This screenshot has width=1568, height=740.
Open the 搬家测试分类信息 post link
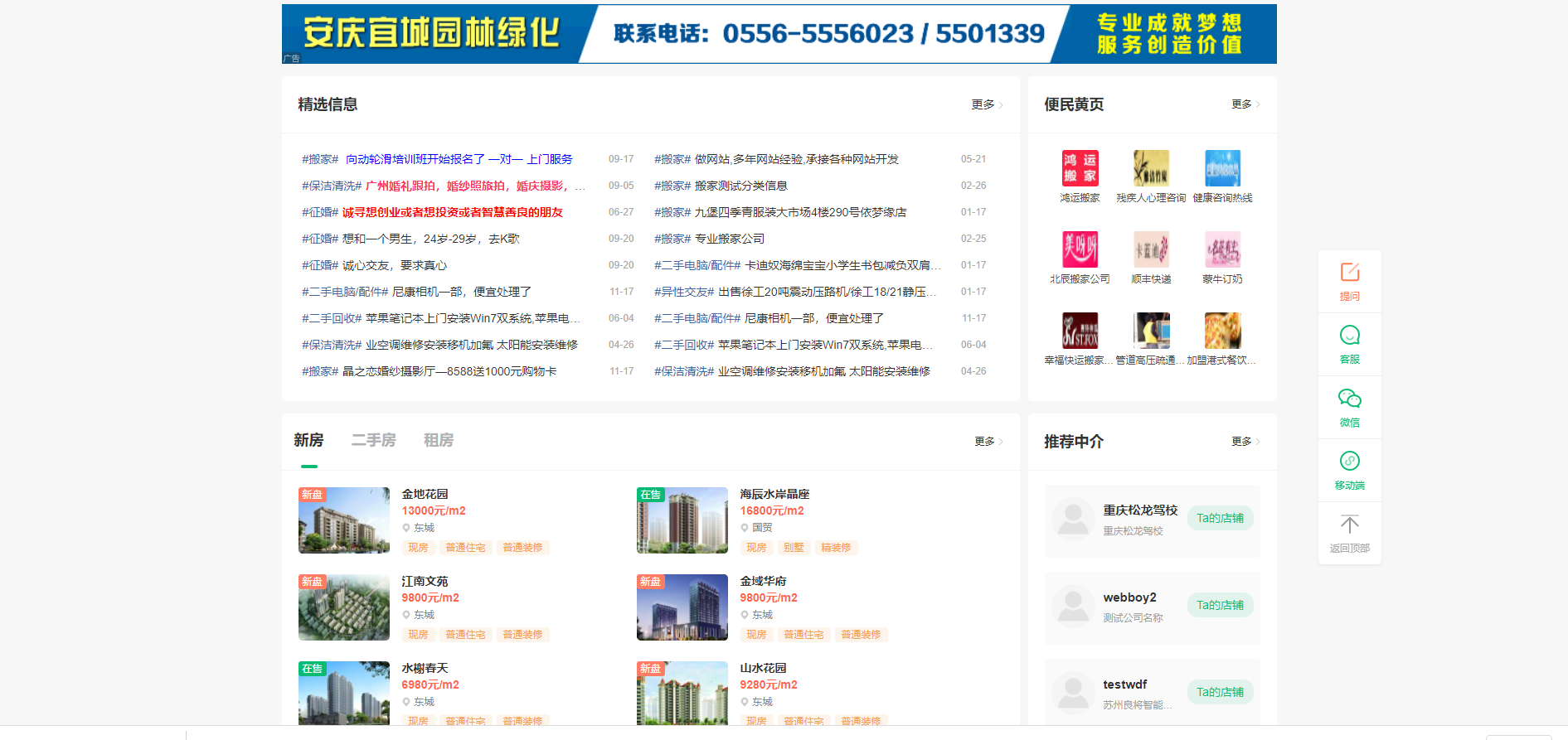pos(740,186)
